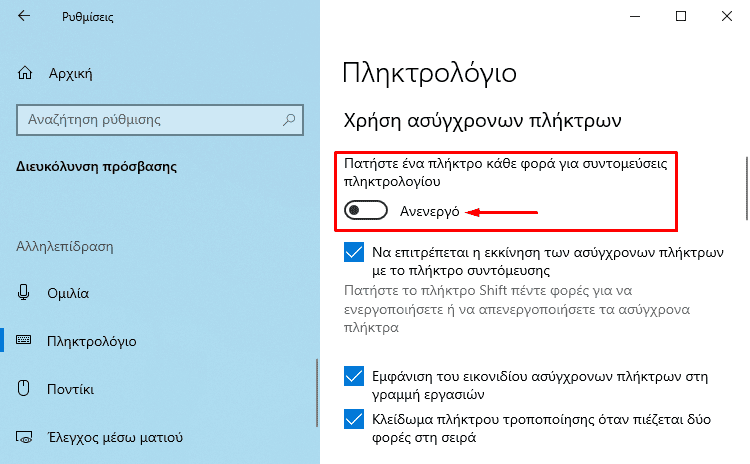Click the search magnifier icon
The image size is (750, 464).
coord(289,120)
